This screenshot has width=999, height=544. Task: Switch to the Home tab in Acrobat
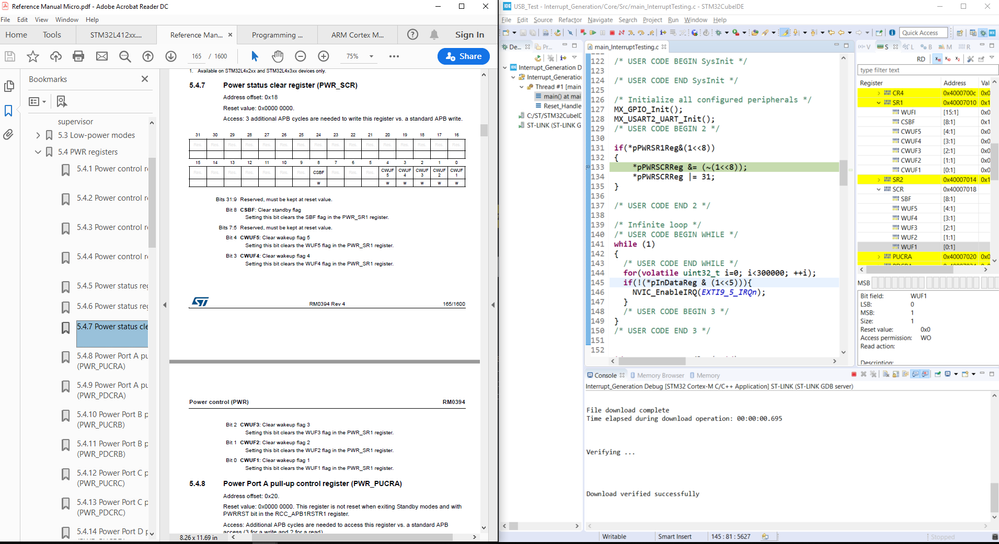16,35
